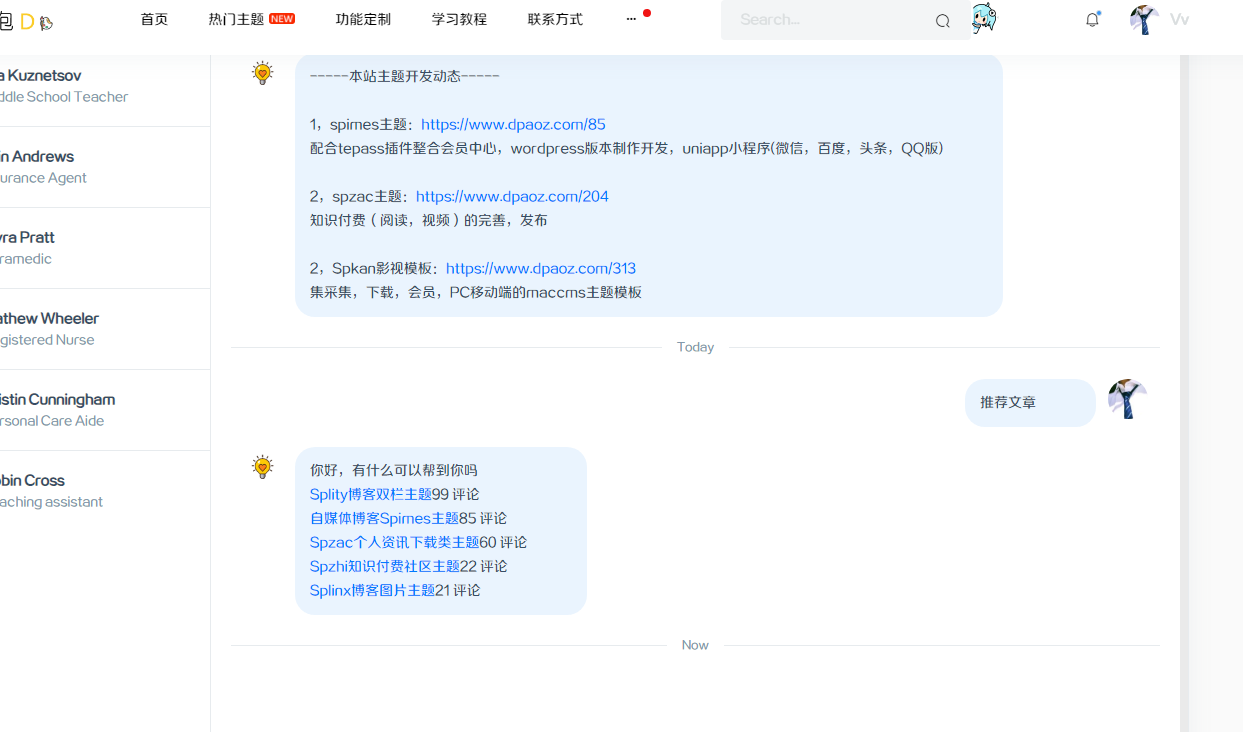
Task: Open 首页 in the navigation bar
Action: (154, 18)
